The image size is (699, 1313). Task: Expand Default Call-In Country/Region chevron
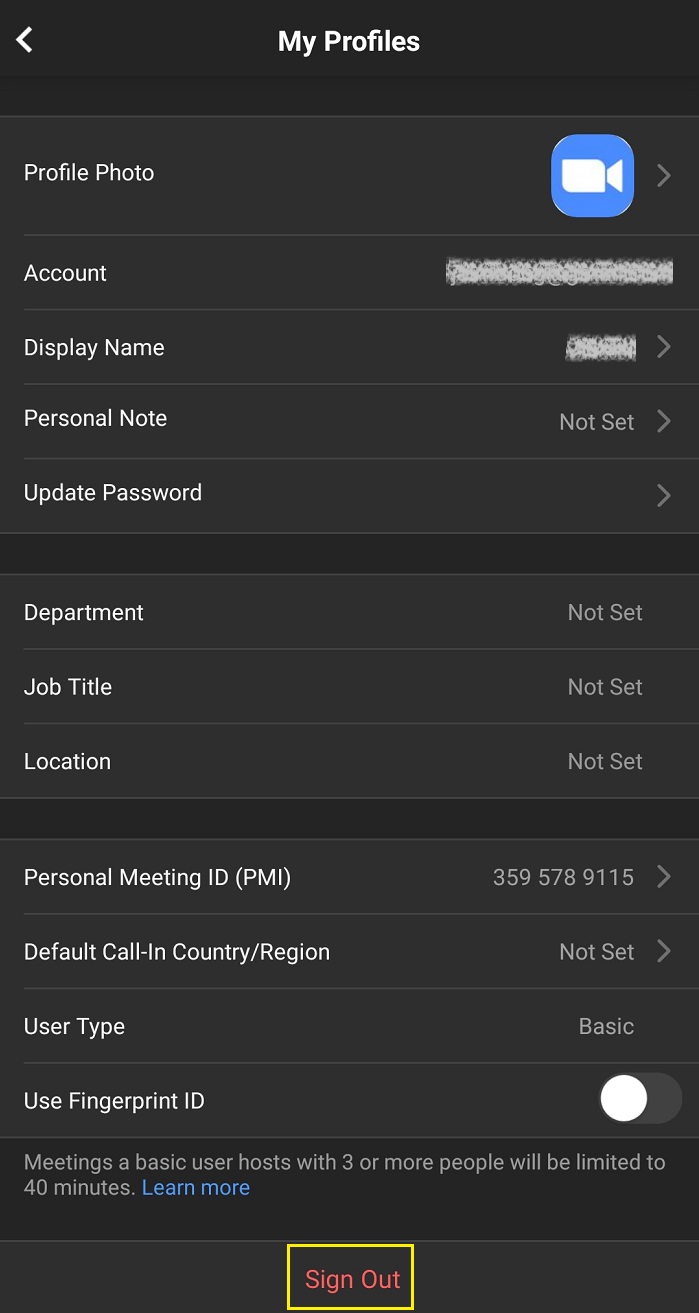pyautogui.click(x=664, y=951)
